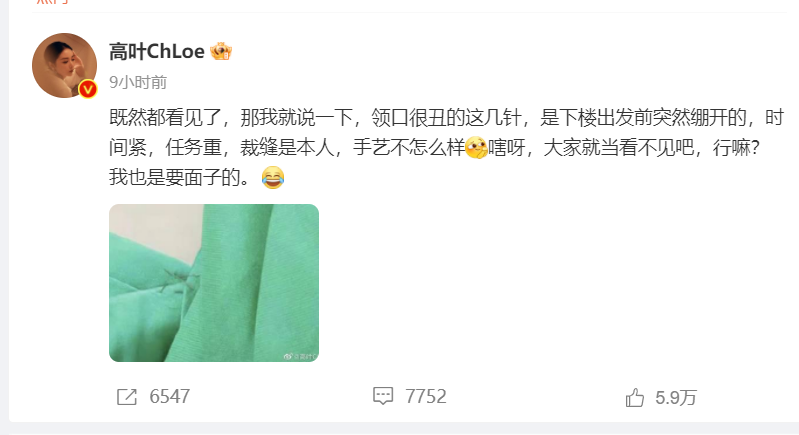Viewport: 799px width, 435px height.
Task: Open the green clothing photo thumbnail
Action: pos(214,283)
